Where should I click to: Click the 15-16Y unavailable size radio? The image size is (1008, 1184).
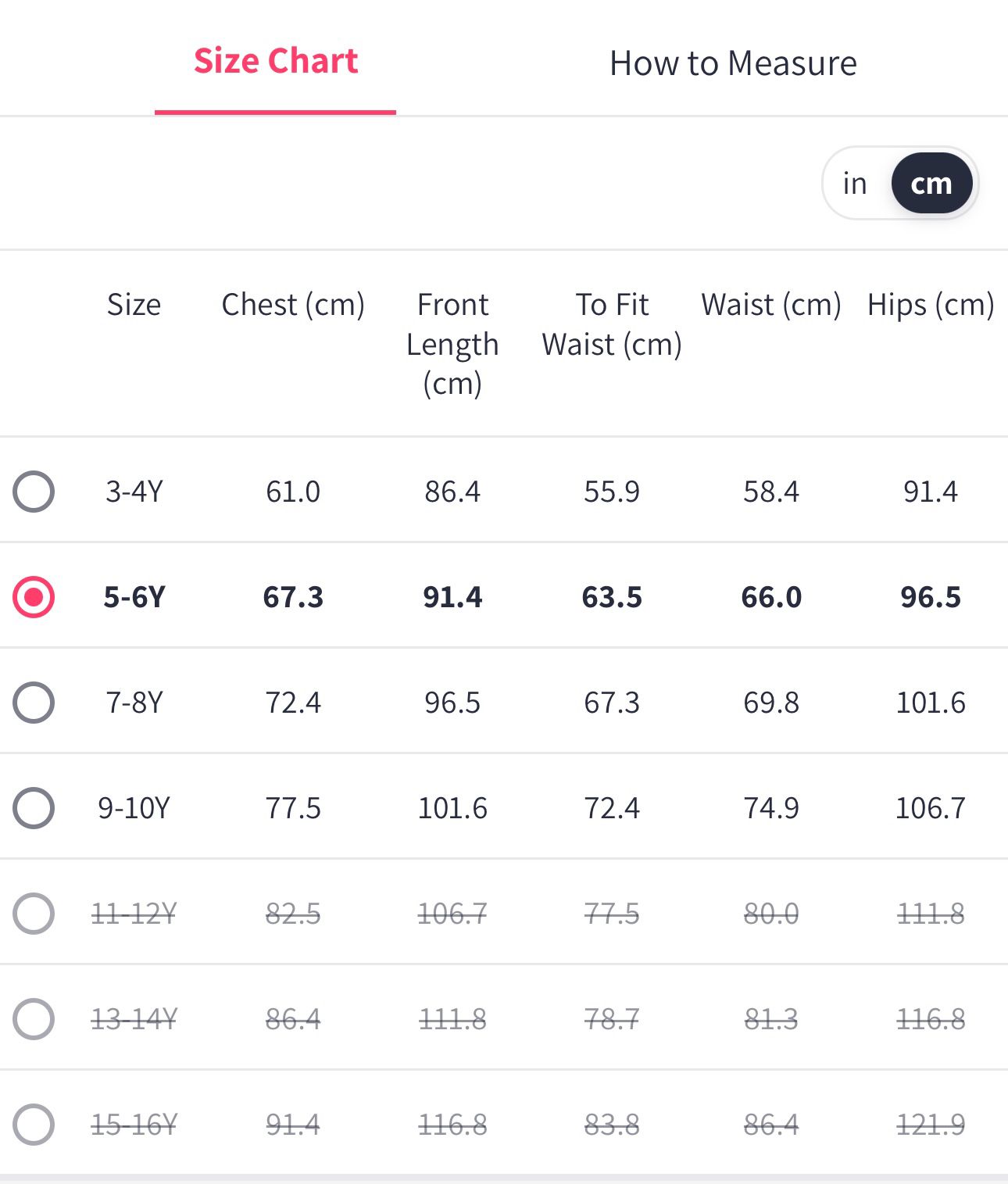[x=34, y=1125]
